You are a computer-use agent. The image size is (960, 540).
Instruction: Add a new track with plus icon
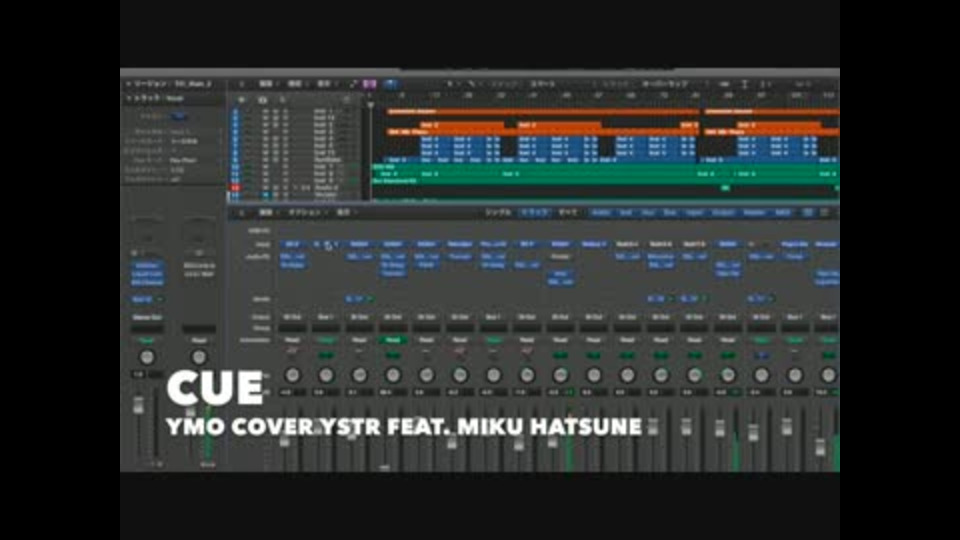pyautogui.click(x=242, y=99)
